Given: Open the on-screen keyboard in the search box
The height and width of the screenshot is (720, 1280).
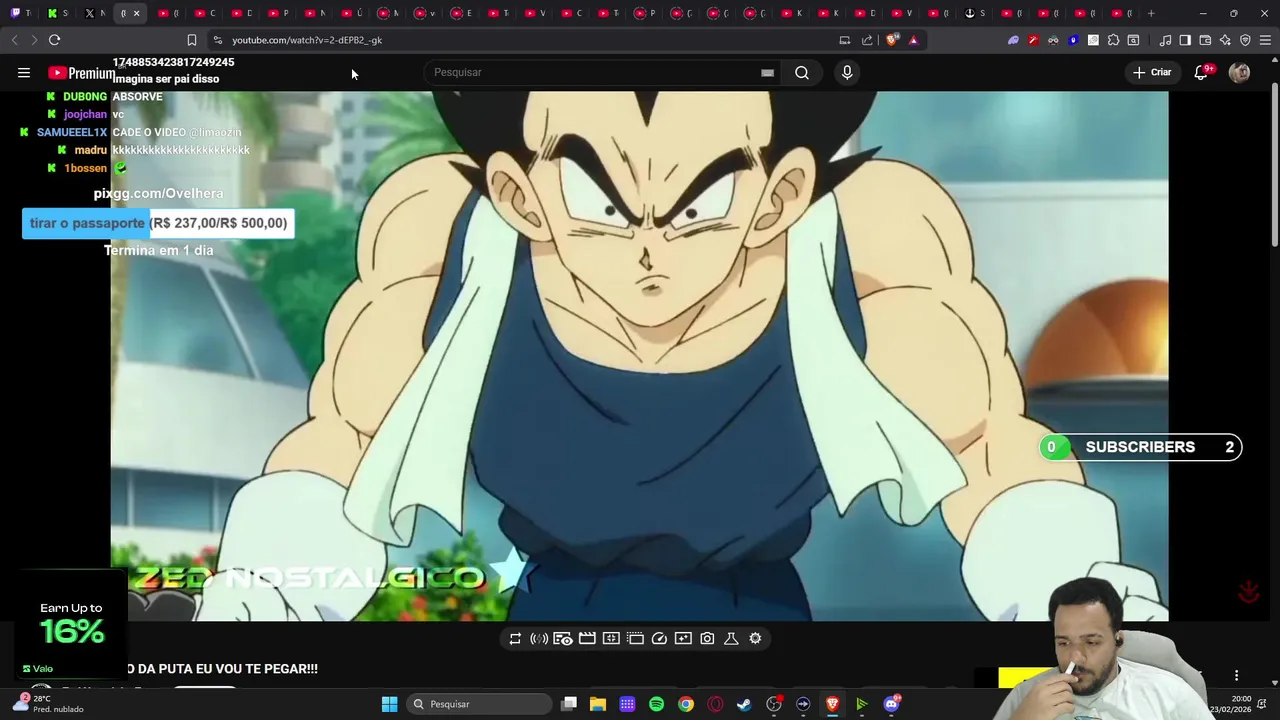Looking at the screenshot, I should tap(767, 72).
